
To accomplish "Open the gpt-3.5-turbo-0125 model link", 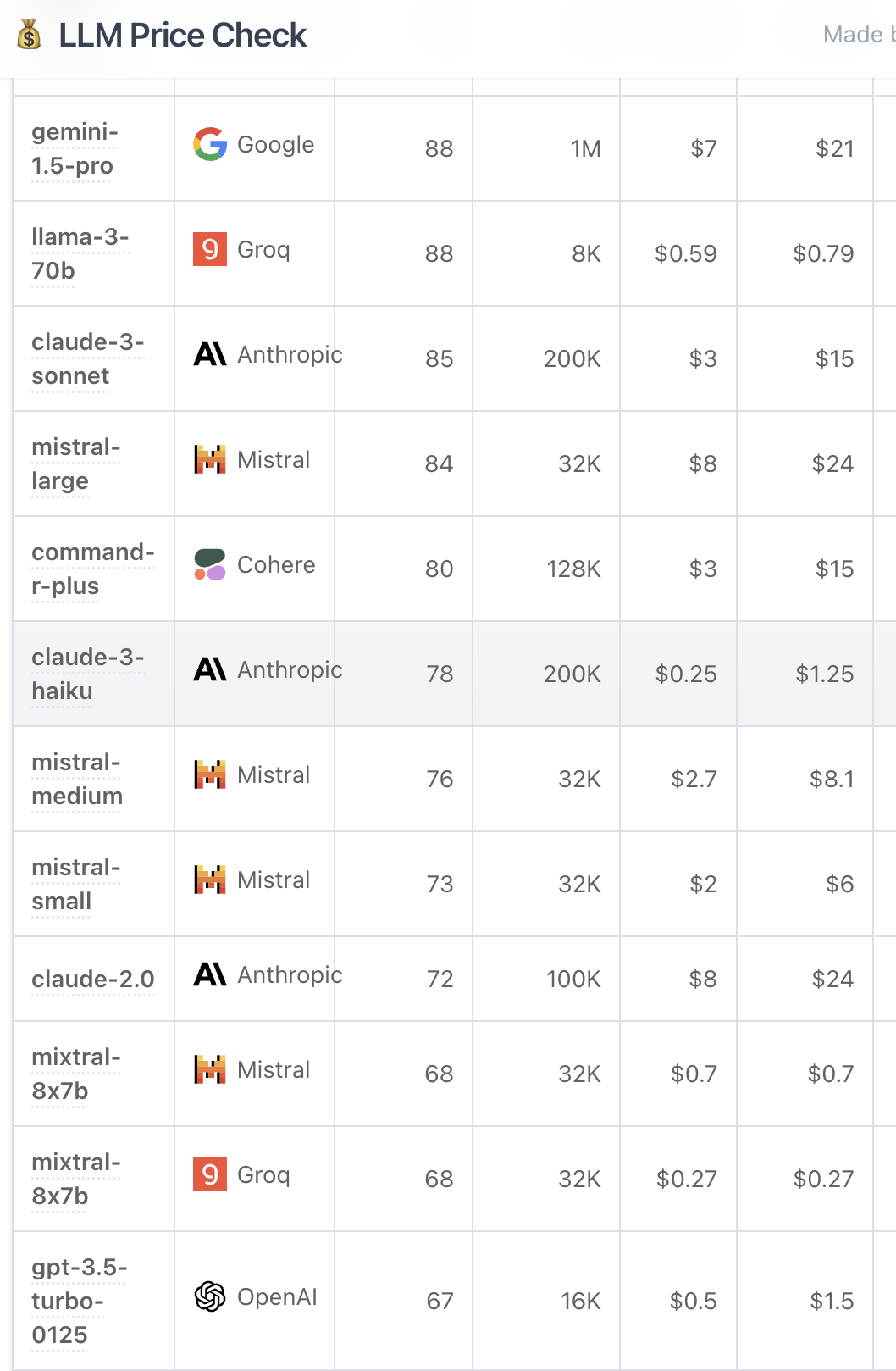I will (80, 1301).
